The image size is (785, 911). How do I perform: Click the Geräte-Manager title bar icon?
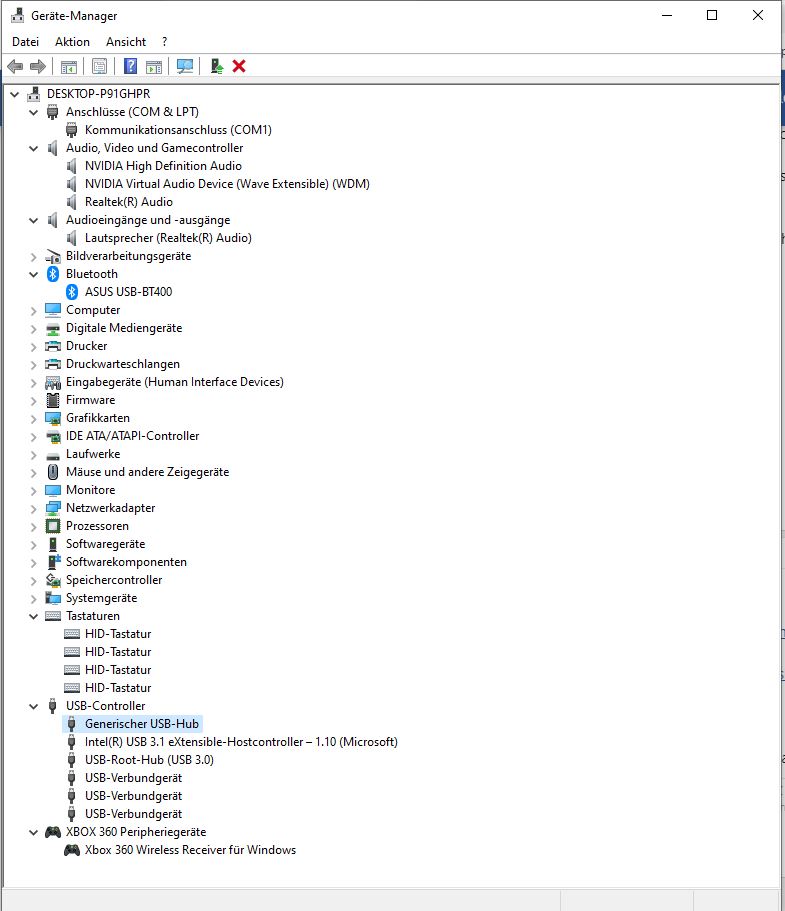coord(17,15)
